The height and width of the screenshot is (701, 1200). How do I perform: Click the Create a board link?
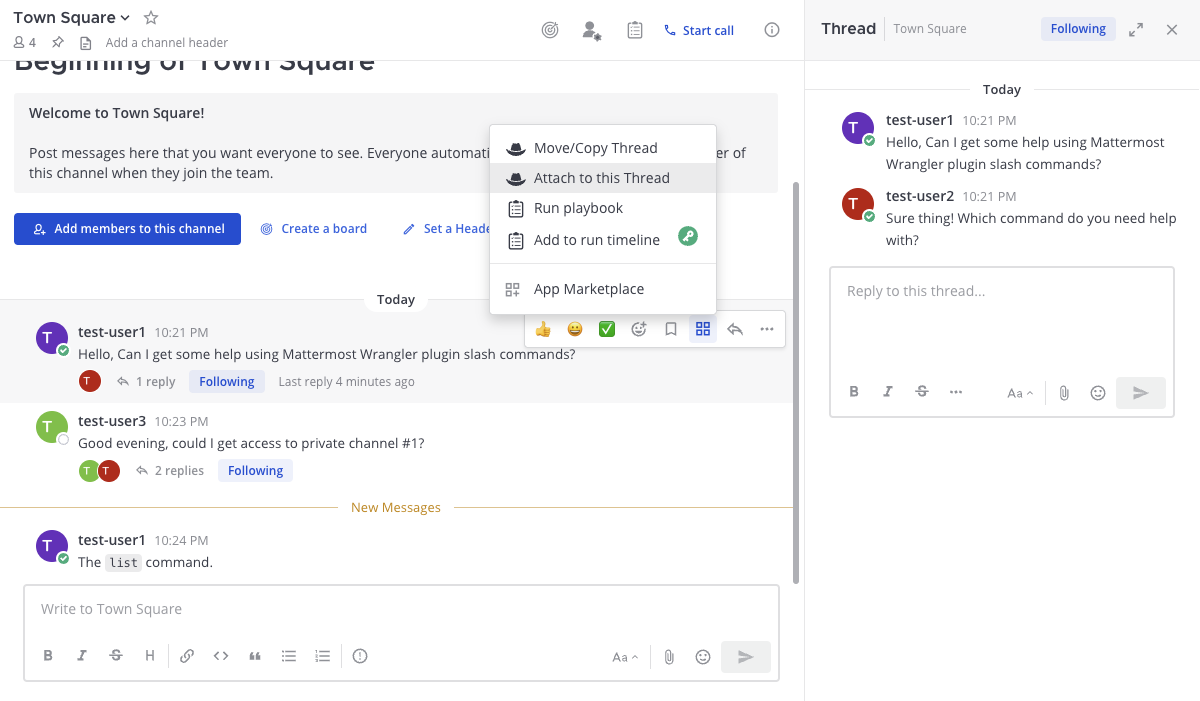tap(313, 229)
